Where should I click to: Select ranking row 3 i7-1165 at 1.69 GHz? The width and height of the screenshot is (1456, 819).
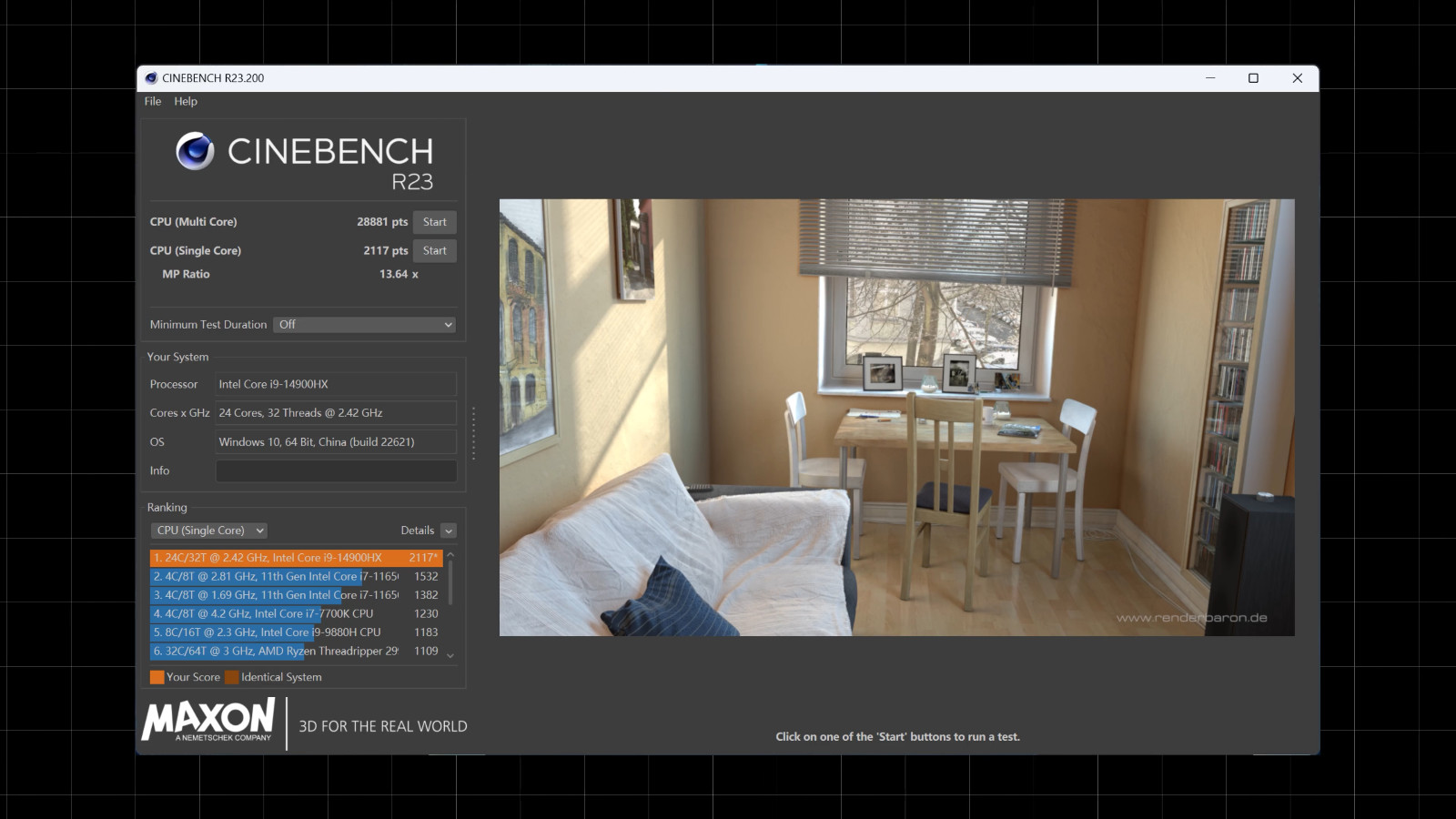tap(297, 595)
